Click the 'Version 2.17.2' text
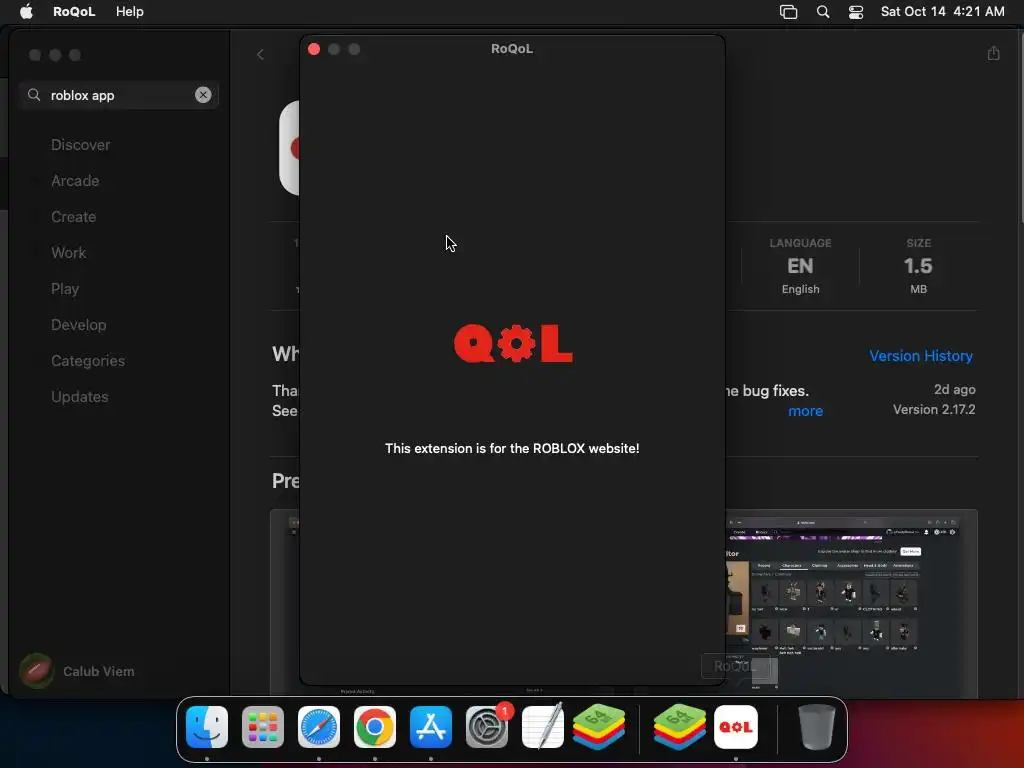This screenshot has height=768, width=1024. [934, 409]
